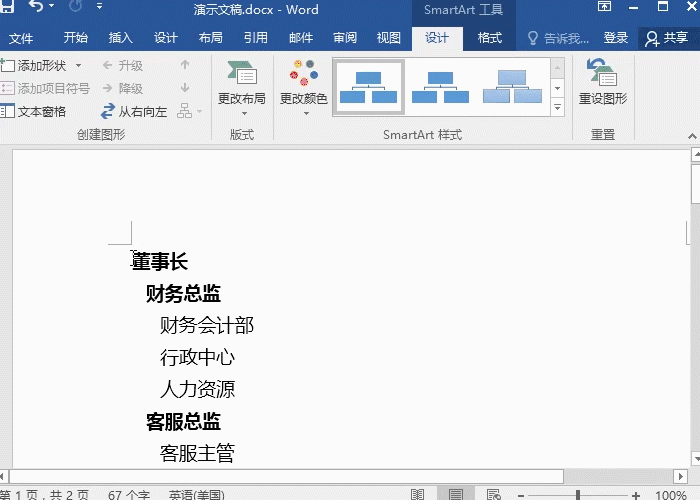Click the 更改布局 icon
This screenshot has height=500, width=700.
point(242,73)
